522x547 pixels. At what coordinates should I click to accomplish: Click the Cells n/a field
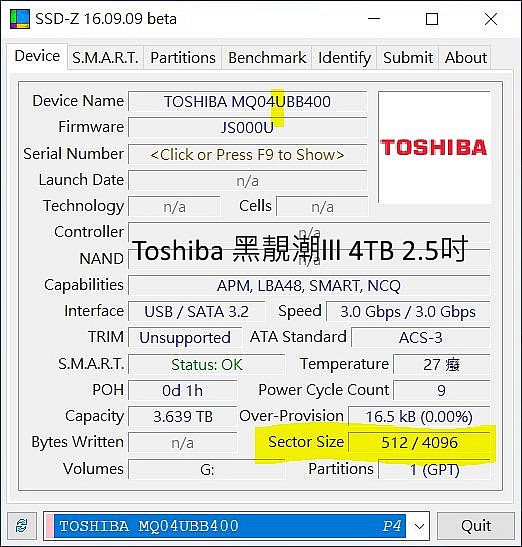coord(322,207)
